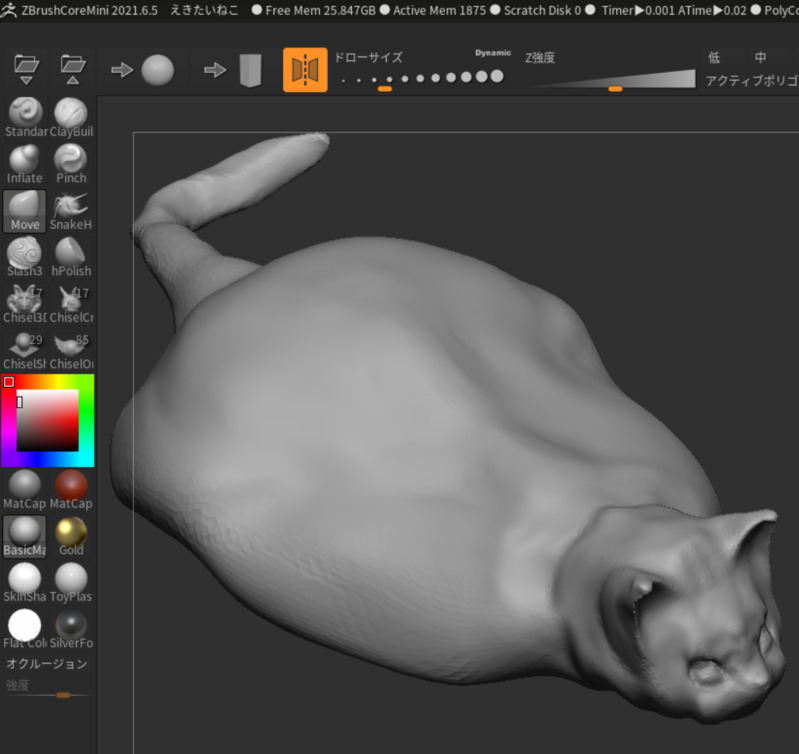Apply the red wax MatCap material

(x=71, y=489)
